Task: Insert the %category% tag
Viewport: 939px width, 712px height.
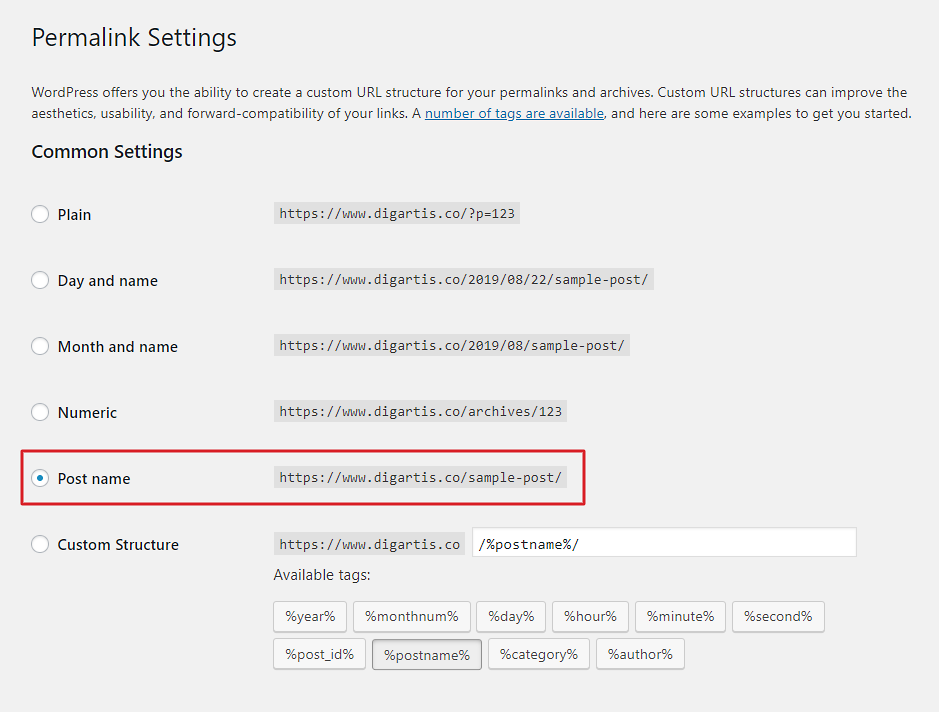Action: pos(539,655)
